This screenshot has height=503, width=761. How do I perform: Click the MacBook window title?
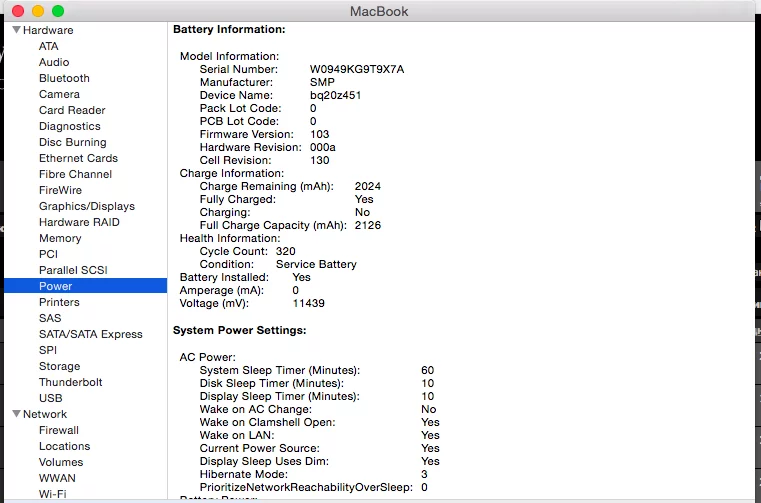(x=379, y=11)
